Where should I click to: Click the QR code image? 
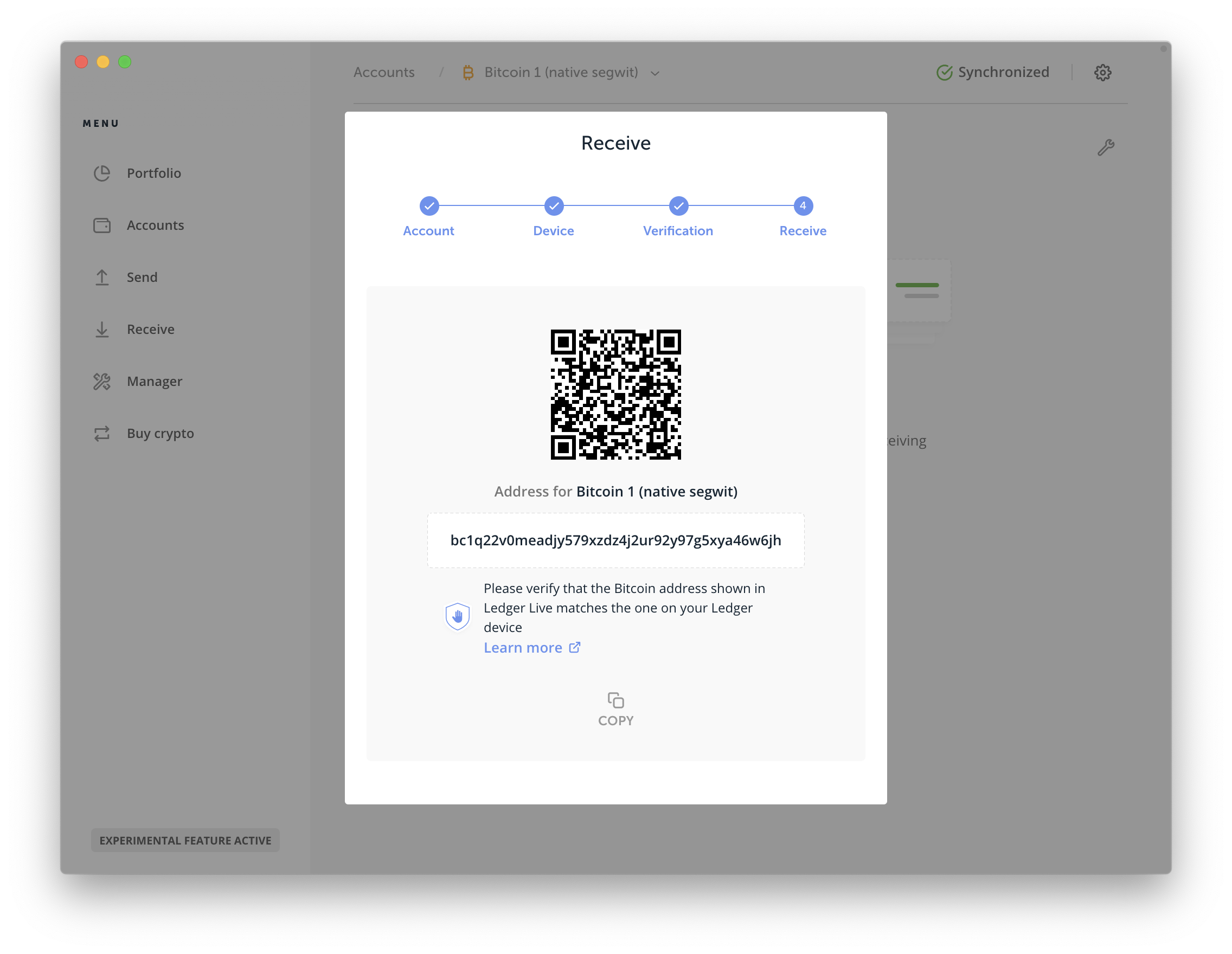coord(615,394)
